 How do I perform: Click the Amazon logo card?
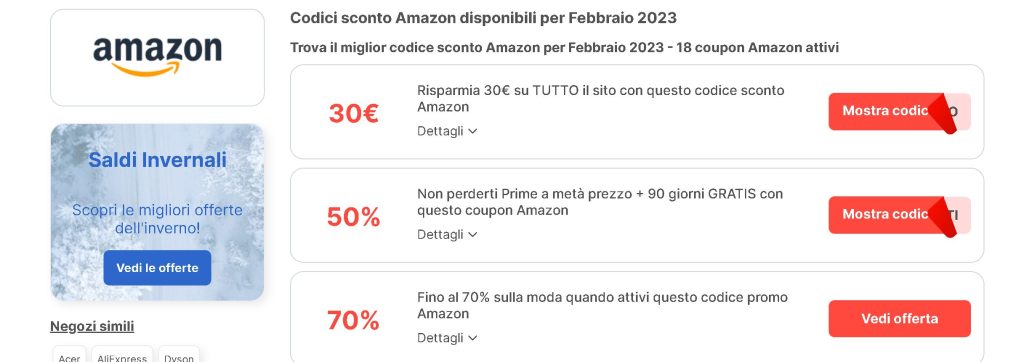157,58
